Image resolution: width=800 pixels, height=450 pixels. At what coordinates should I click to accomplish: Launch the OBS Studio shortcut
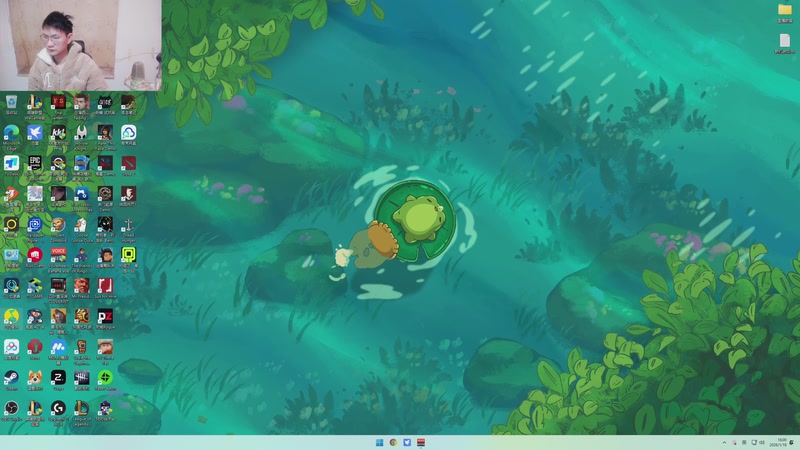[x=11, y=410]
